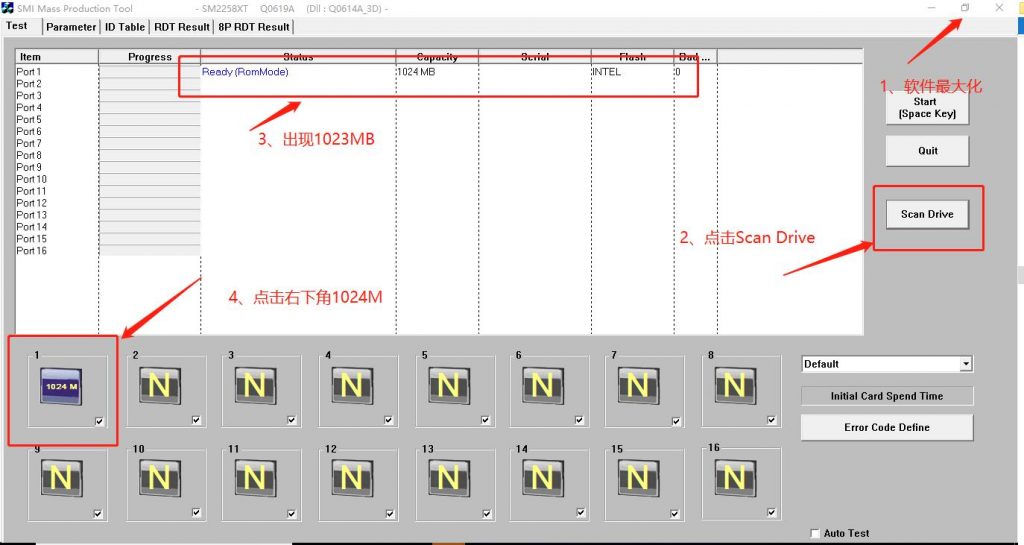This screenshot has height=545, width=1024.
Task: Click the SMI Mass Production Tool title icon
Action: 8,8
